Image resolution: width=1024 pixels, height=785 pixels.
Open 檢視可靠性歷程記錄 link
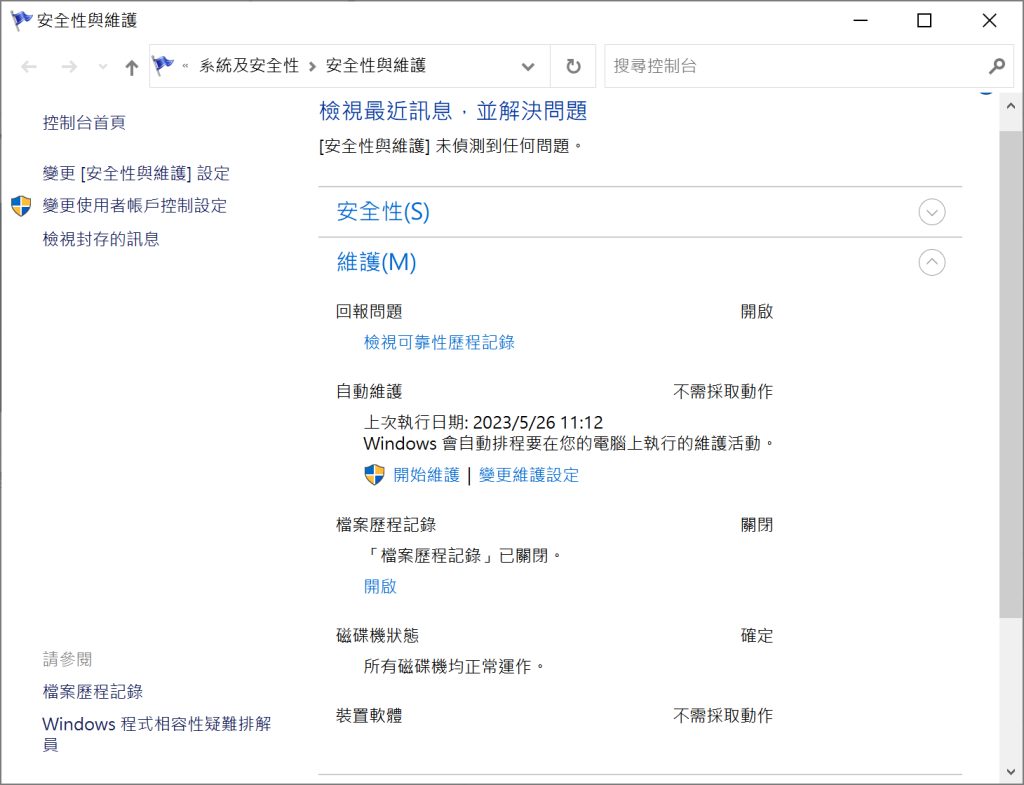click(439, 342)
